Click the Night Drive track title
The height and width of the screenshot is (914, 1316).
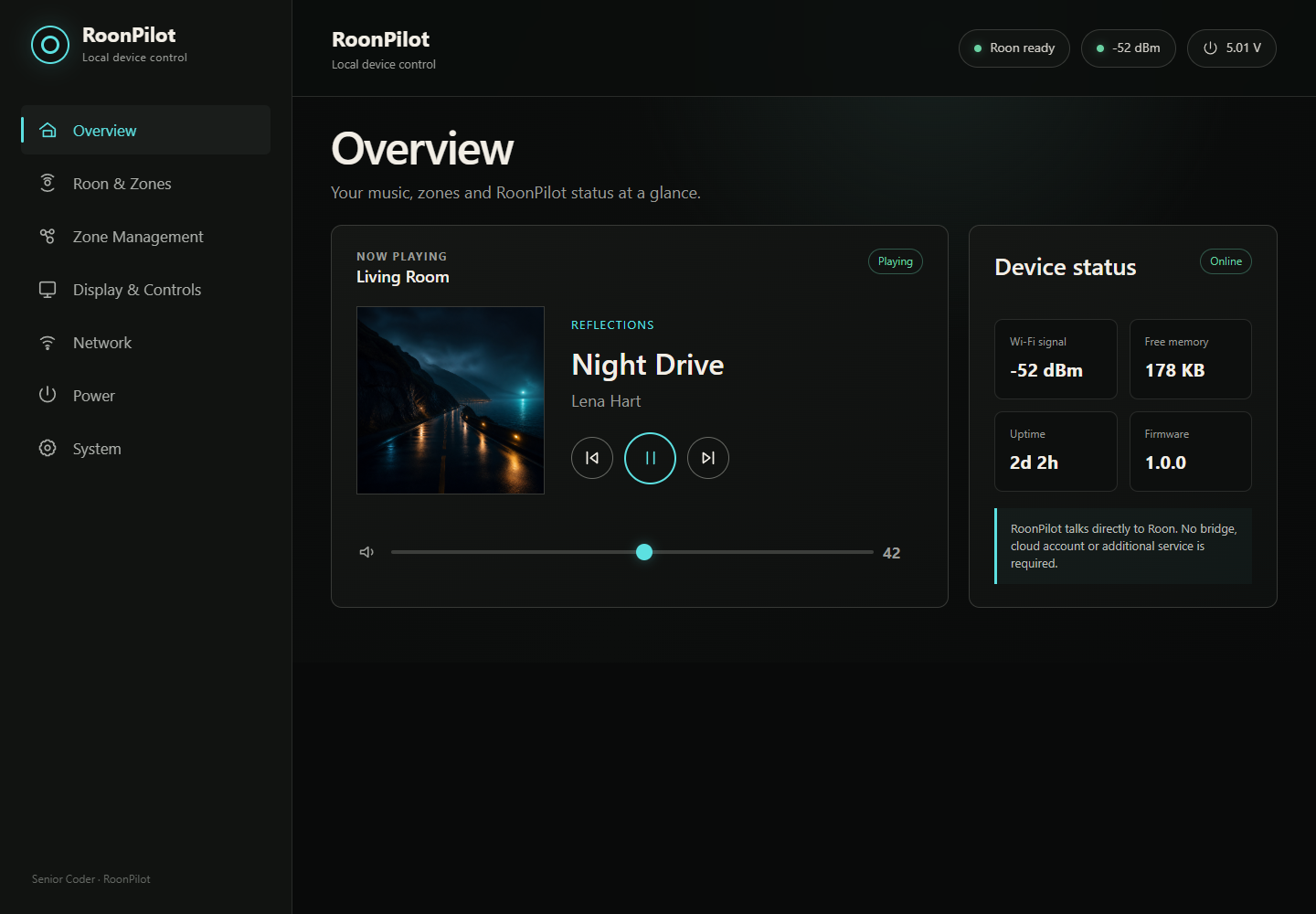648,365
